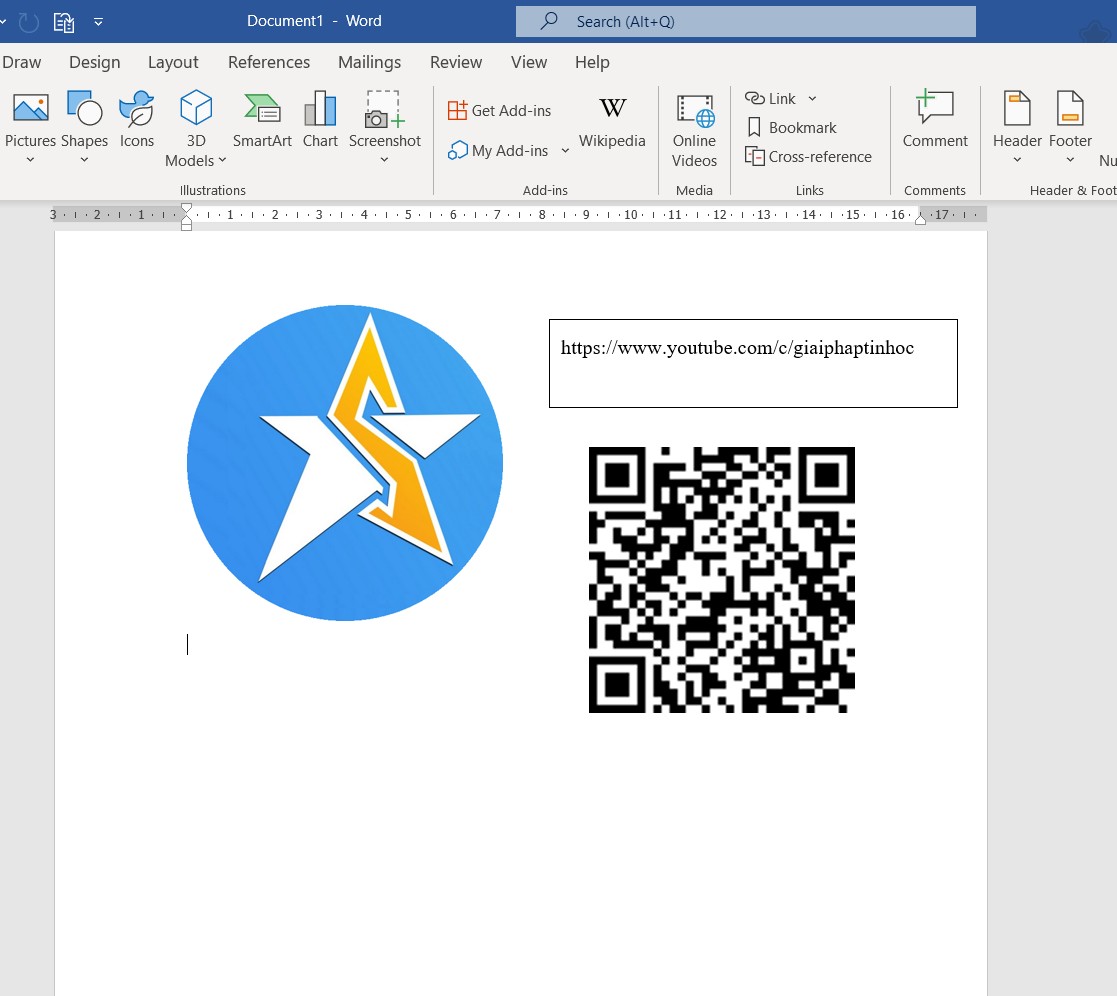Click the Search (Alt+Q) box

pyautogui.click(x=745, y=21)
